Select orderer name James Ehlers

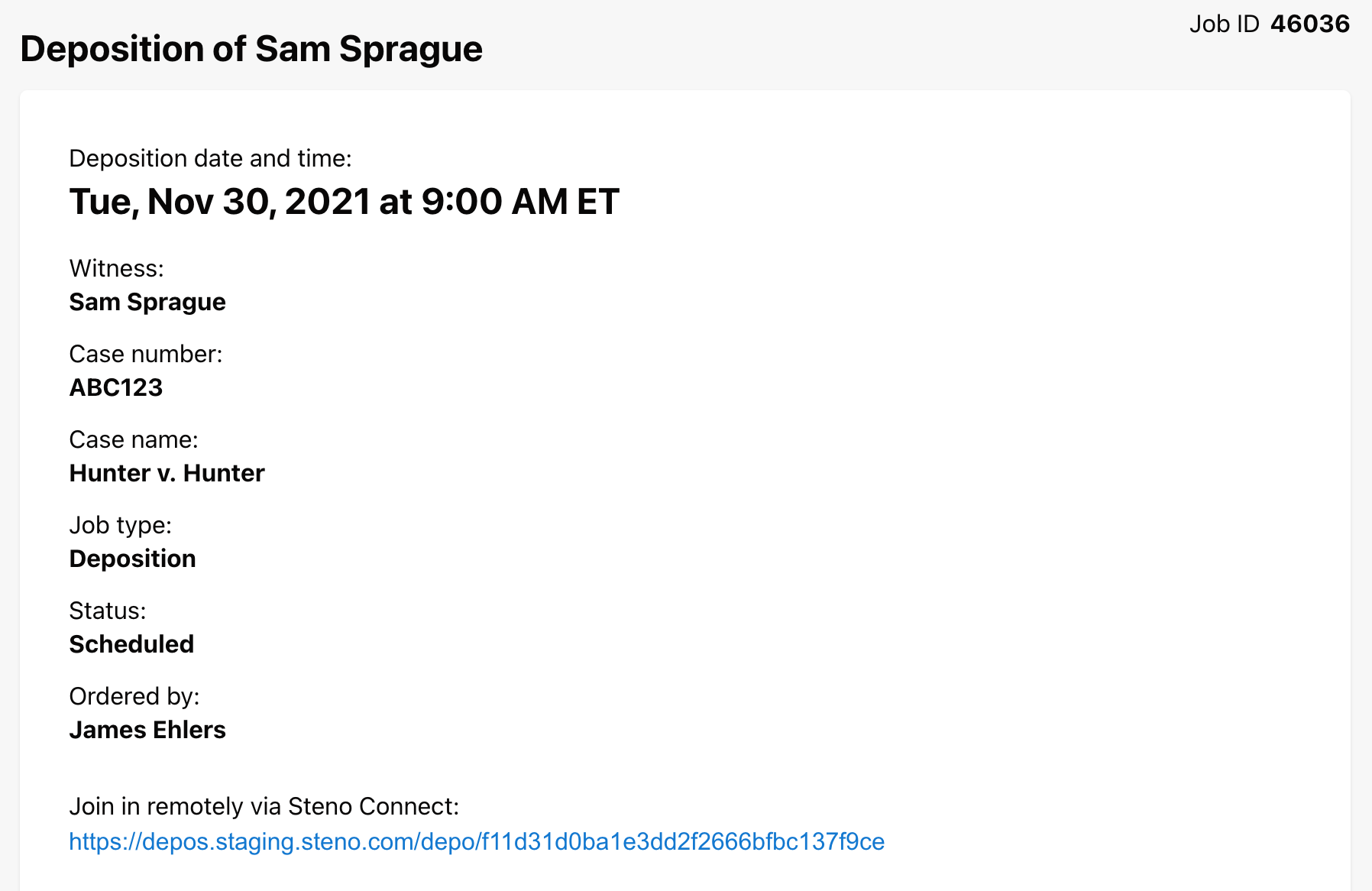pyautogui.click(x=147, y=730)
